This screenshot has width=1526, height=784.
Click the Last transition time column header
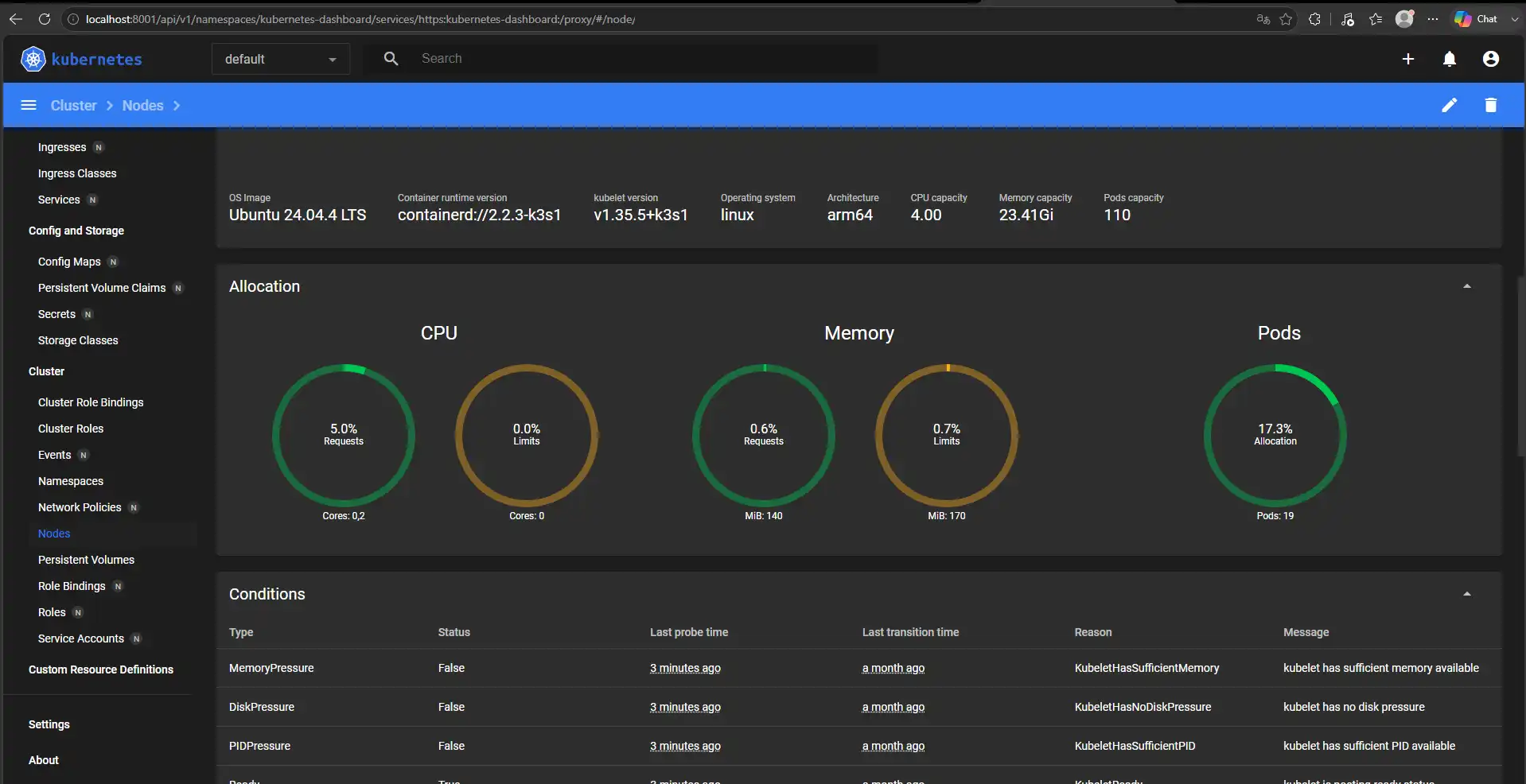[910, 632]
